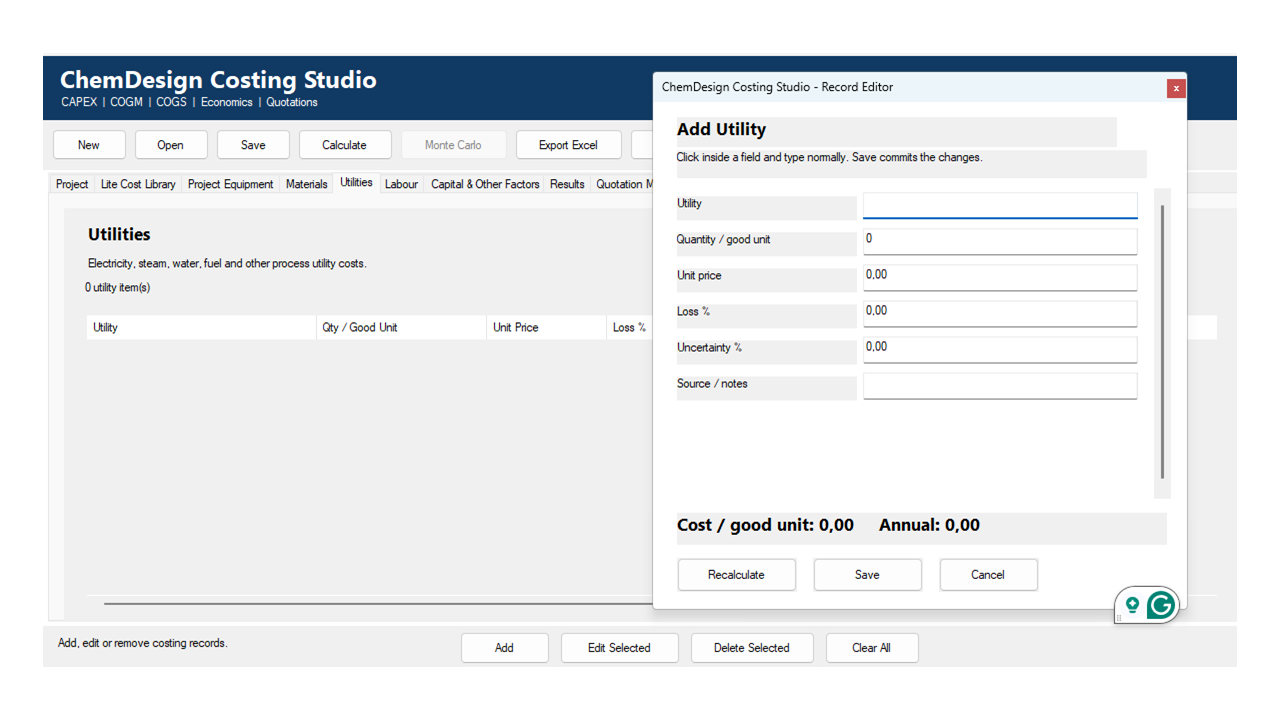Click the Grammarly icon in the dialog corner

pyautogui.click(x=1160, y=605)
